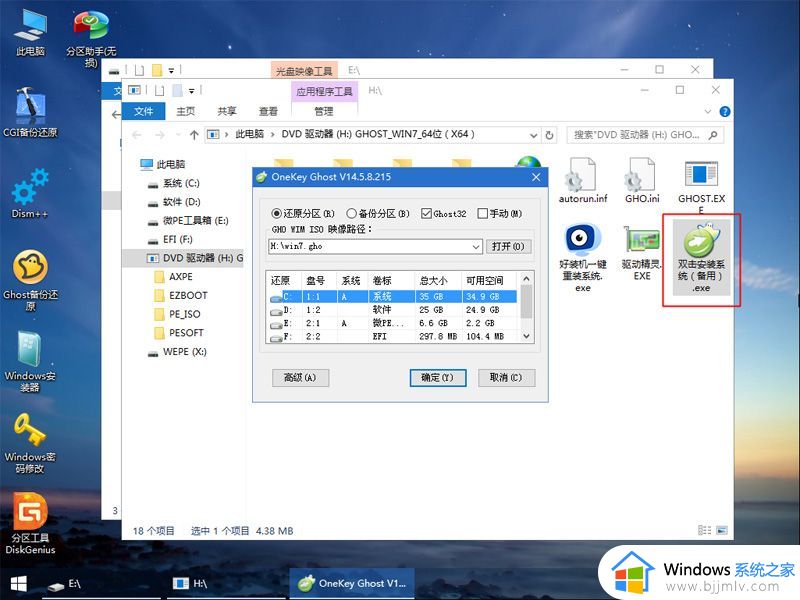Select 备份分区(B) radio button

coord(378,213)
